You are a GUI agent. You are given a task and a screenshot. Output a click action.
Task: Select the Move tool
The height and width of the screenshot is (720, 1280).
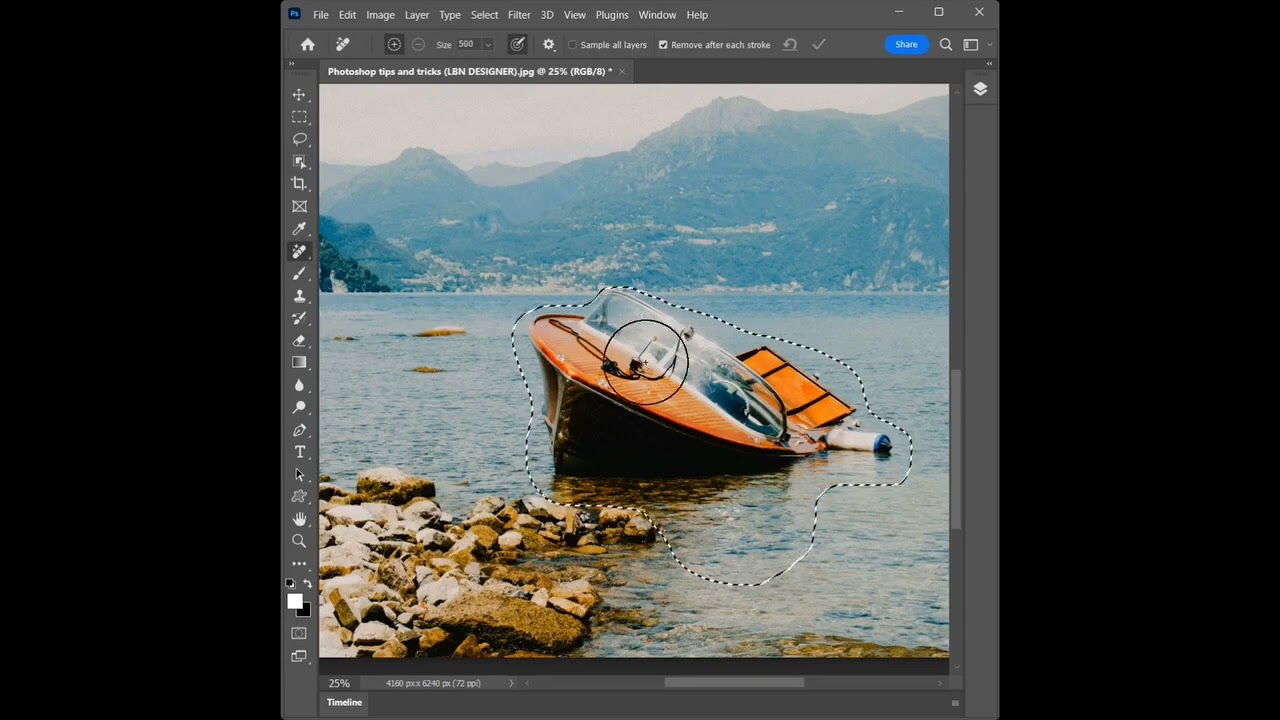tap(299, 94)
